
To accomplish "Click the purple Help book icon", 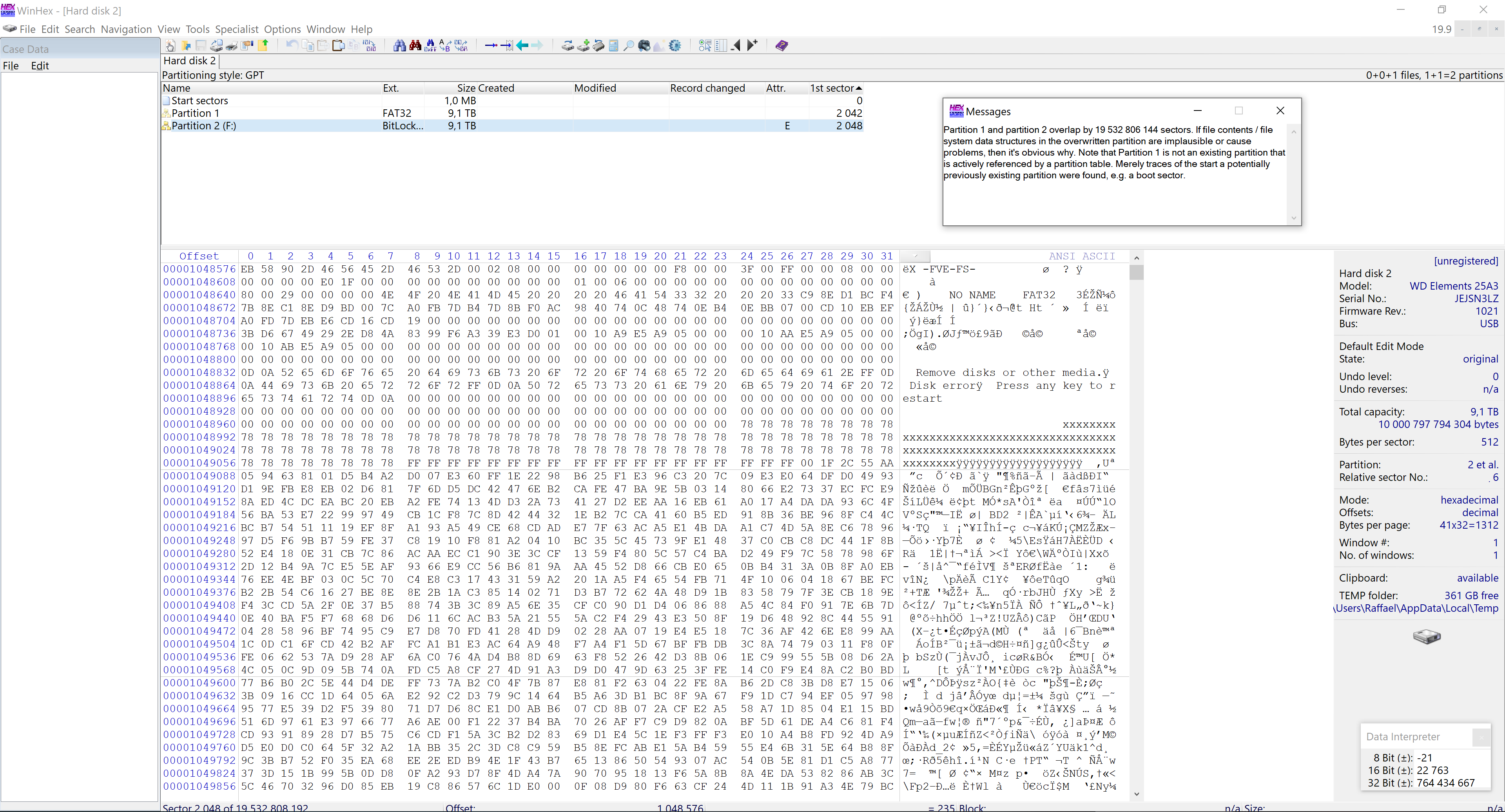I will (781, 45).
